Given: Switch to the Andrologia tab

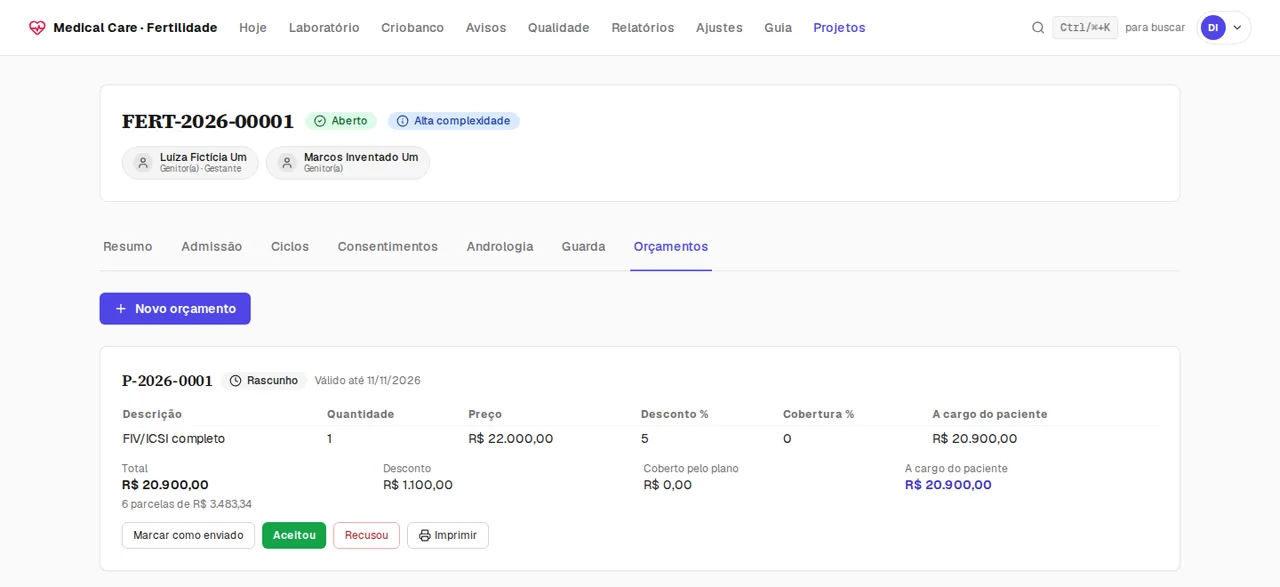Looking at the screenshot, I should tap(500, 247).
